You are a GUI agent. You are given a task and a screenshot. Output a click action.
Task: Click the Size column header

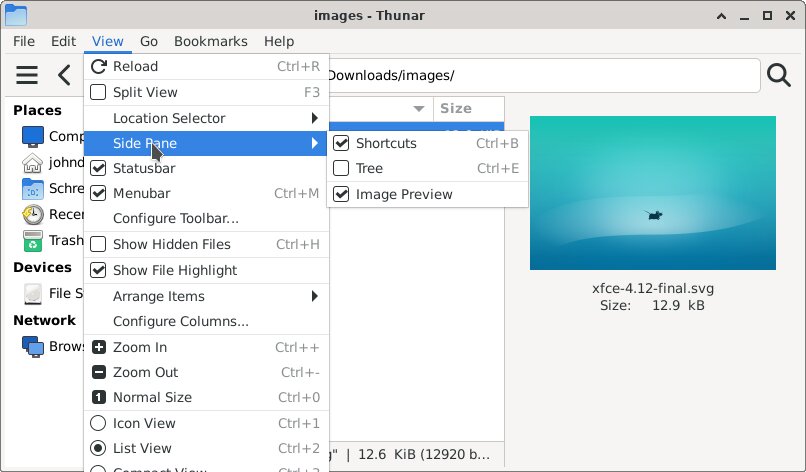[x=468, y=108]
